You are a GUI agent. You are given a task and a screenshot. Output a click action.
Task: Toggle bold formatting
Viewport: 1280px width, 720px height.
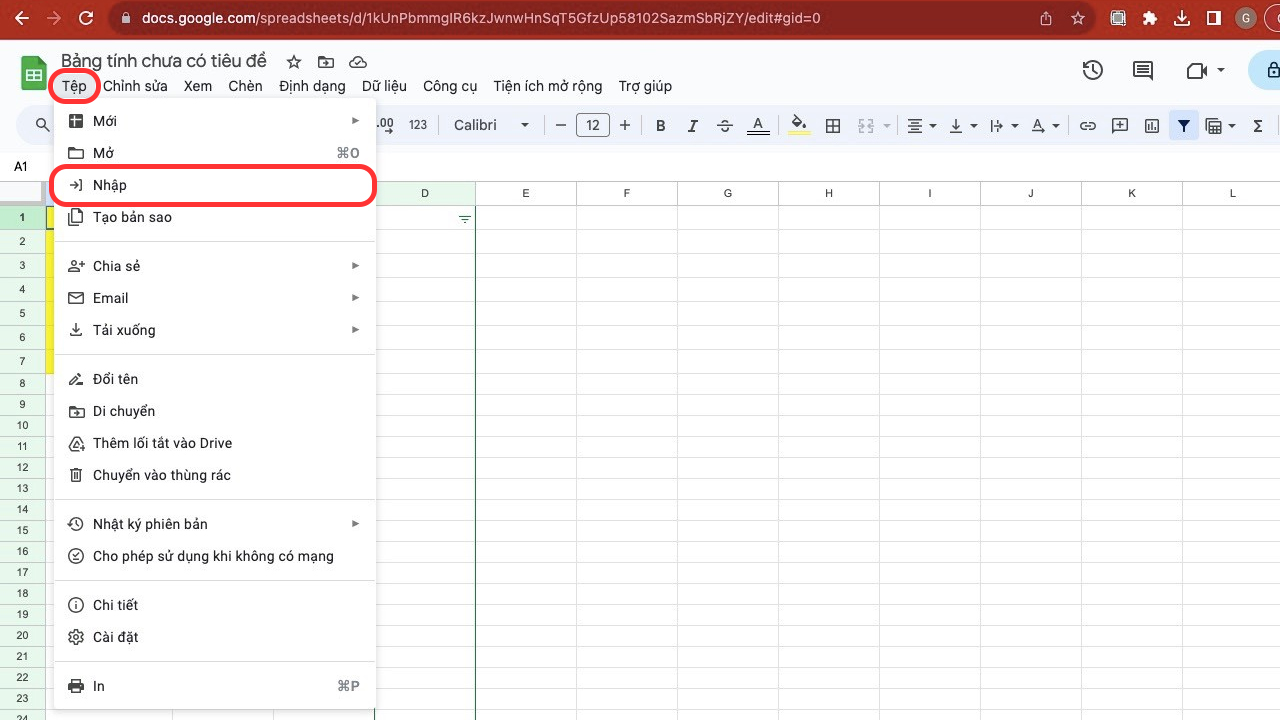tap(660, 125)
